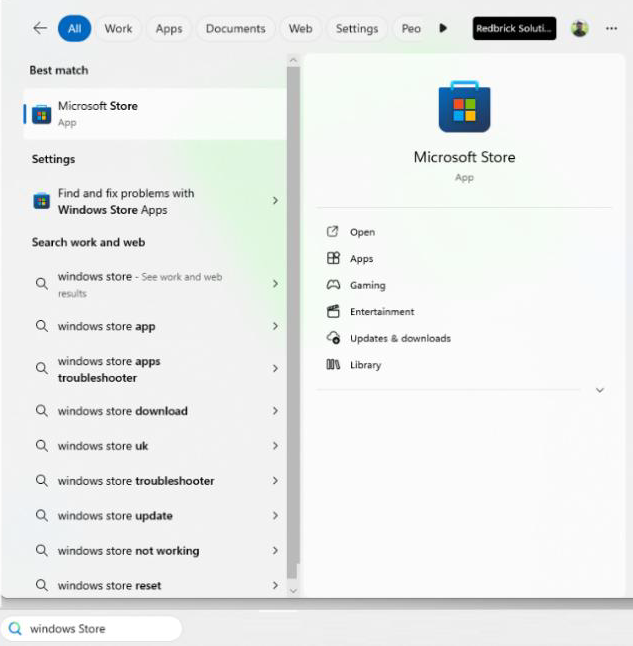The height and width of the screenshot is (646, 633).
Task: Select 'windows store apps troubleshooter' suggestion
Action: tap(155, 369)
